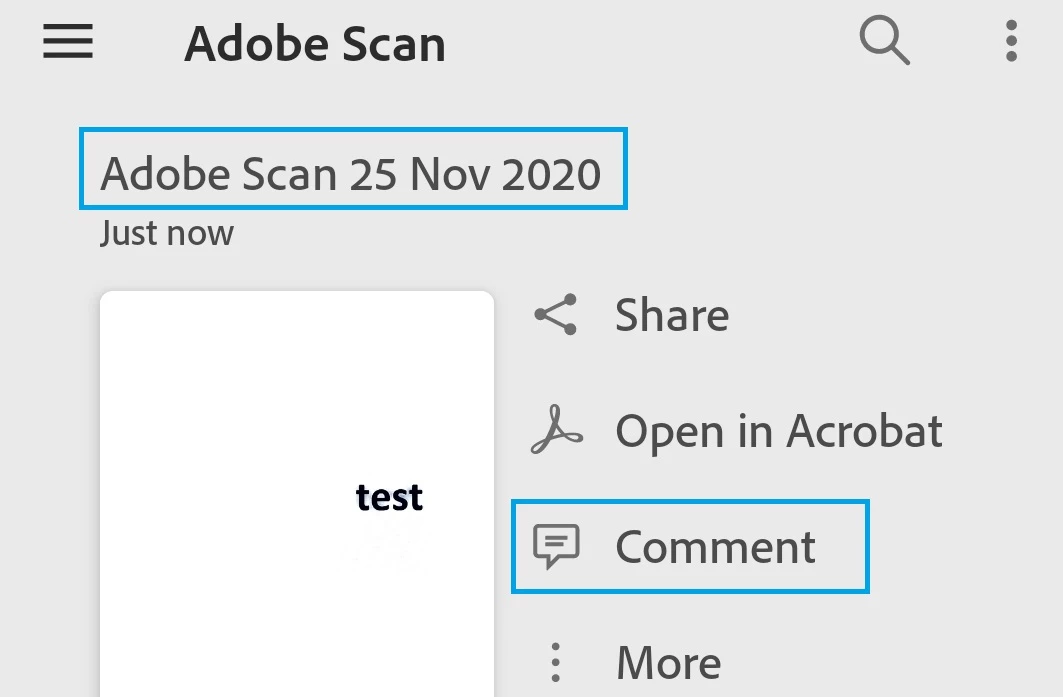Tap the Comment text label
This screenshot has height=697, width=1063.
[x=715, y=547]
